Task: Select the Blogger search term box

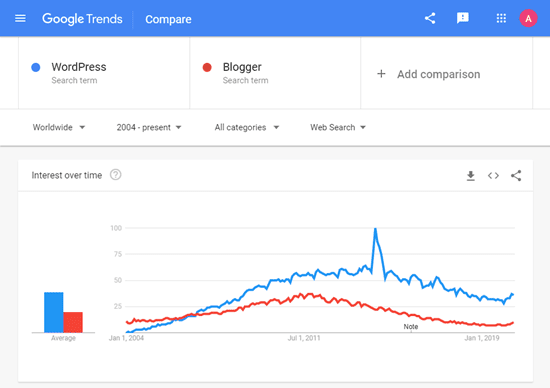Action: click(x=275, y=73)
